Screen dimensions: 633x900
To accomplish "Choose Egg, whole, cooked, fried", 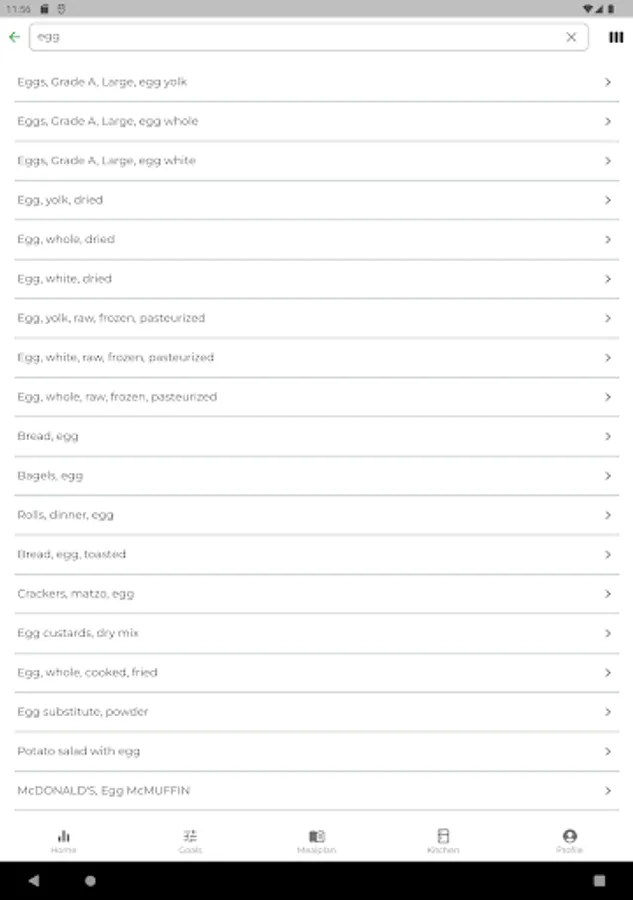I will pos(88,673).
